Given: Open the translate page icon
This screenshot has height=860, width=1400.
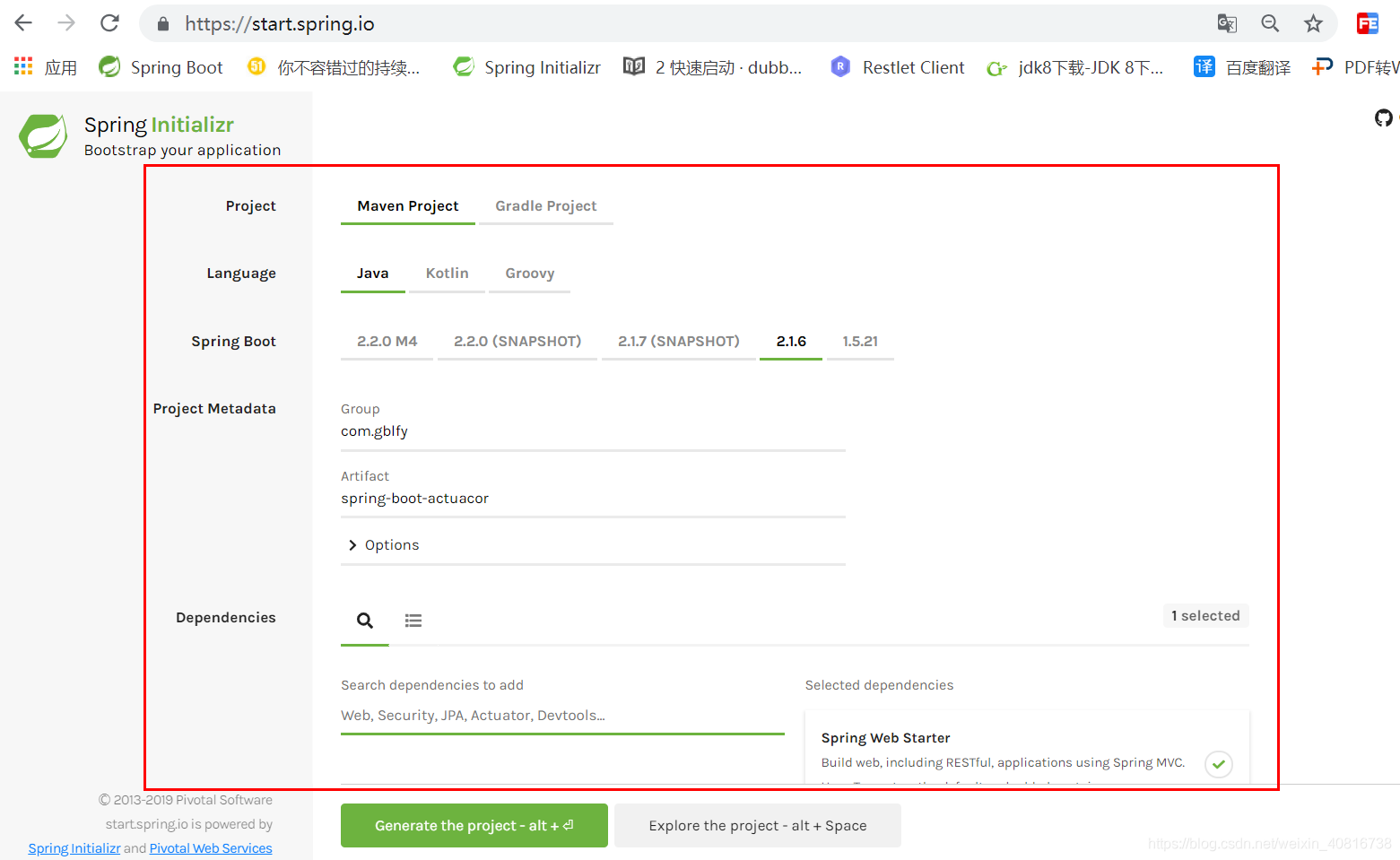Looking at the screenshot, I should [x=1227, y=23].
